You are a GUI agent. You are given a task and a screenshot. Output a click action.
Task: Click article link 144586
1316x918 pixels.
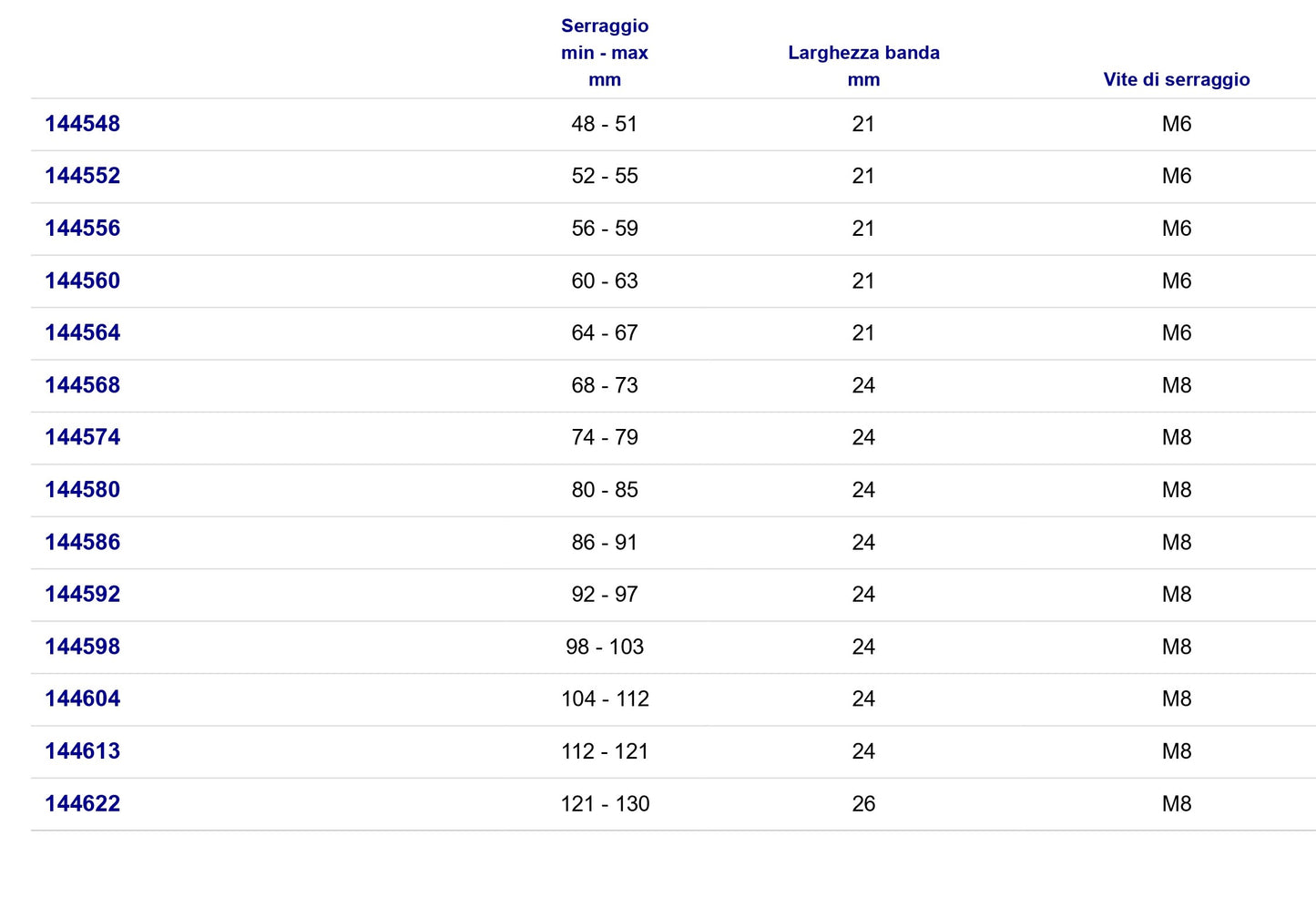[82, 542]
